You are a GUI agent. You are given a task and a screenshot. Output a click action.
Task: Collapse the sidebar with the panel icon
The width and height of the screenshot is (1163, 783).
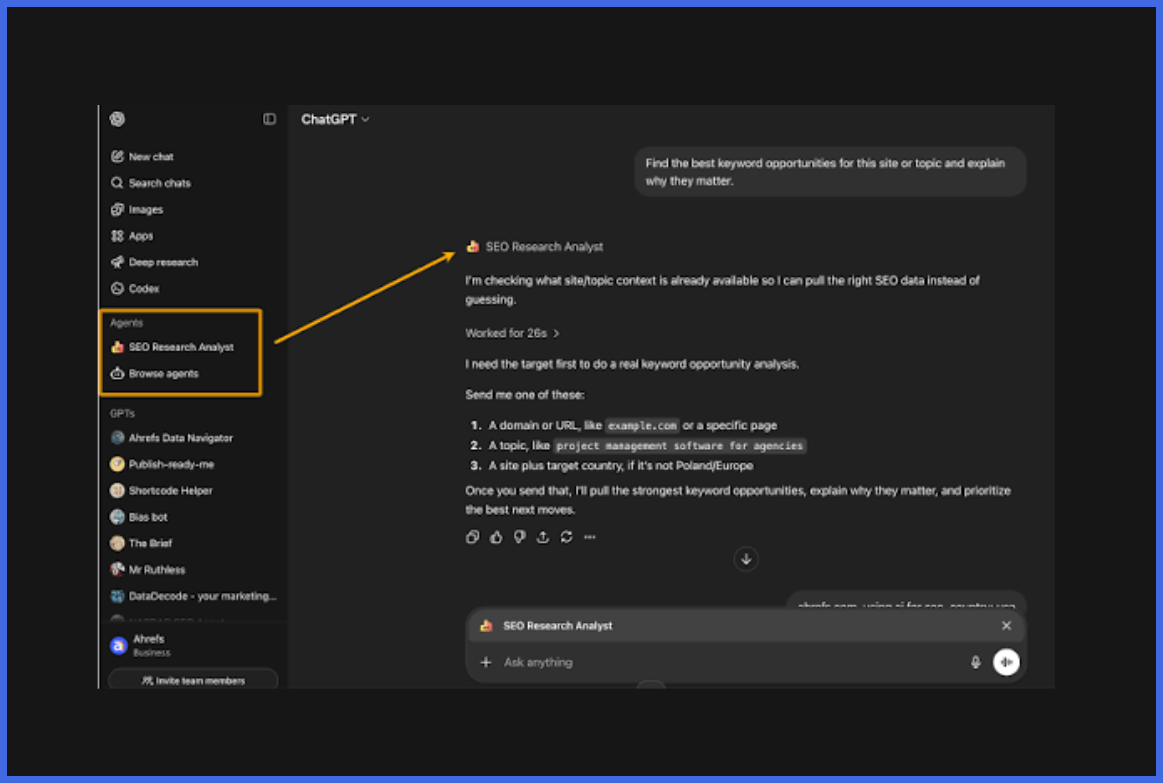tap(269, 119)
